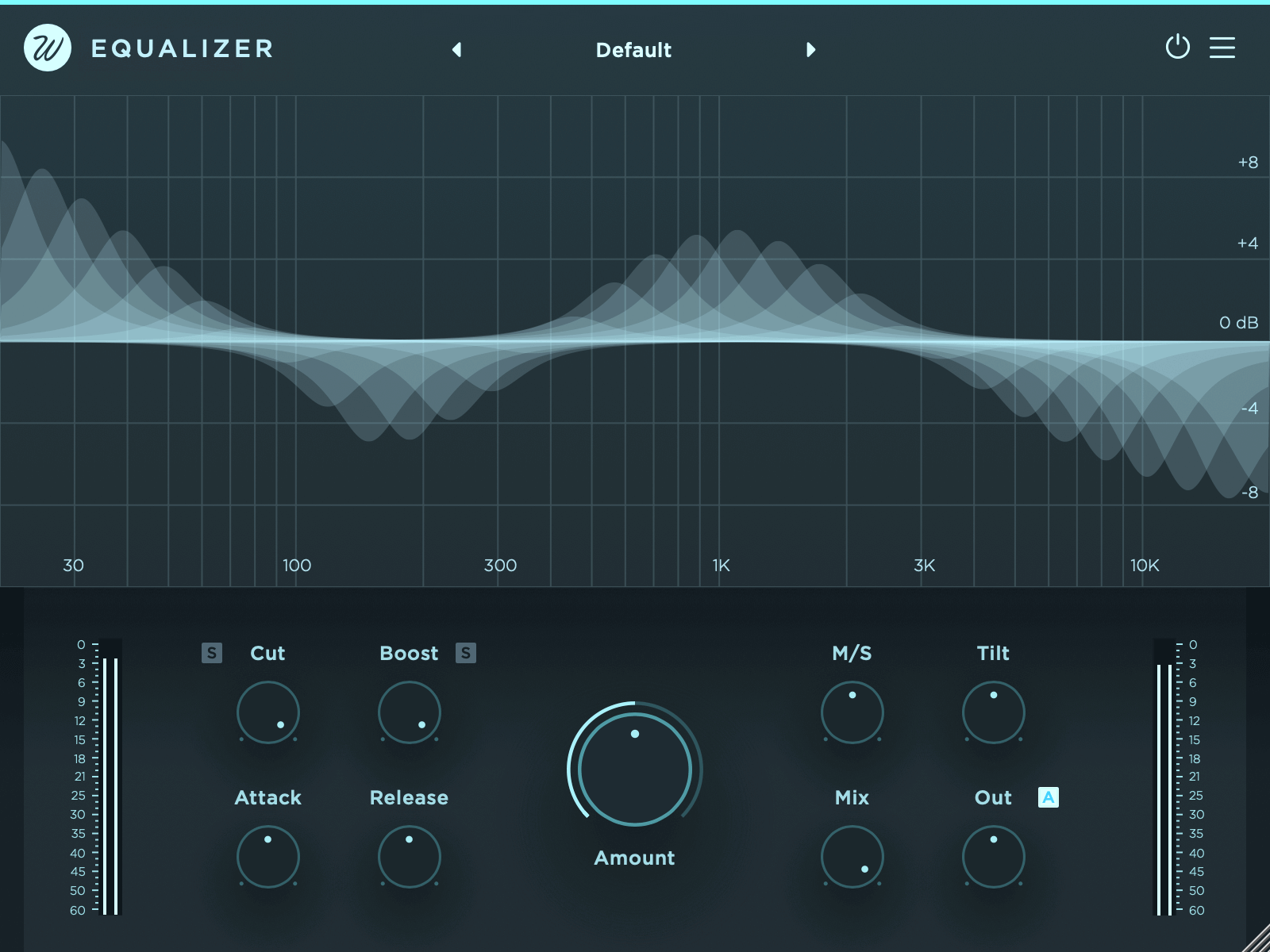The width and height of the screenshot is (1270, 952).
Task: Click the Cut label
Action: (x=267, y=653)
